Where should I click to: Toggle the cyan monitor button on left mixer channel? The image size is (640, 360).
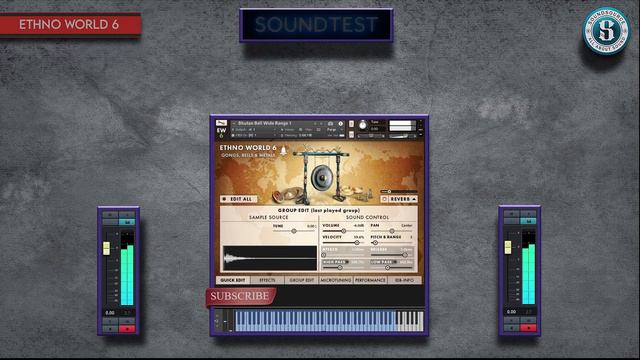point(127,222)
